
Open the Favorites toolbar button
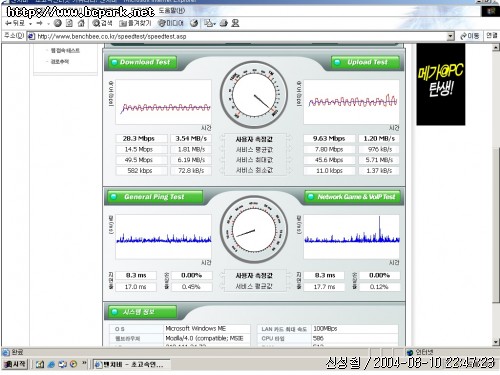[135, 23]
